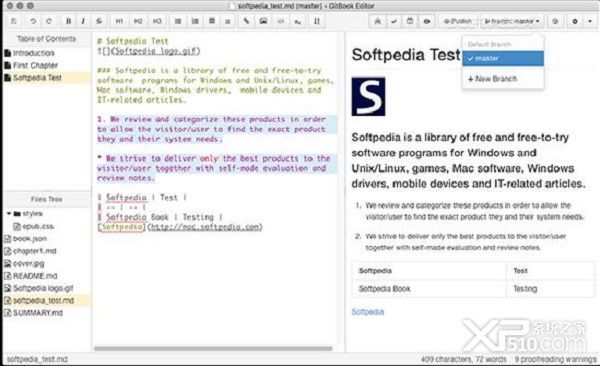Click the Publish button
The image size is (600, 366).
(458, 21)
